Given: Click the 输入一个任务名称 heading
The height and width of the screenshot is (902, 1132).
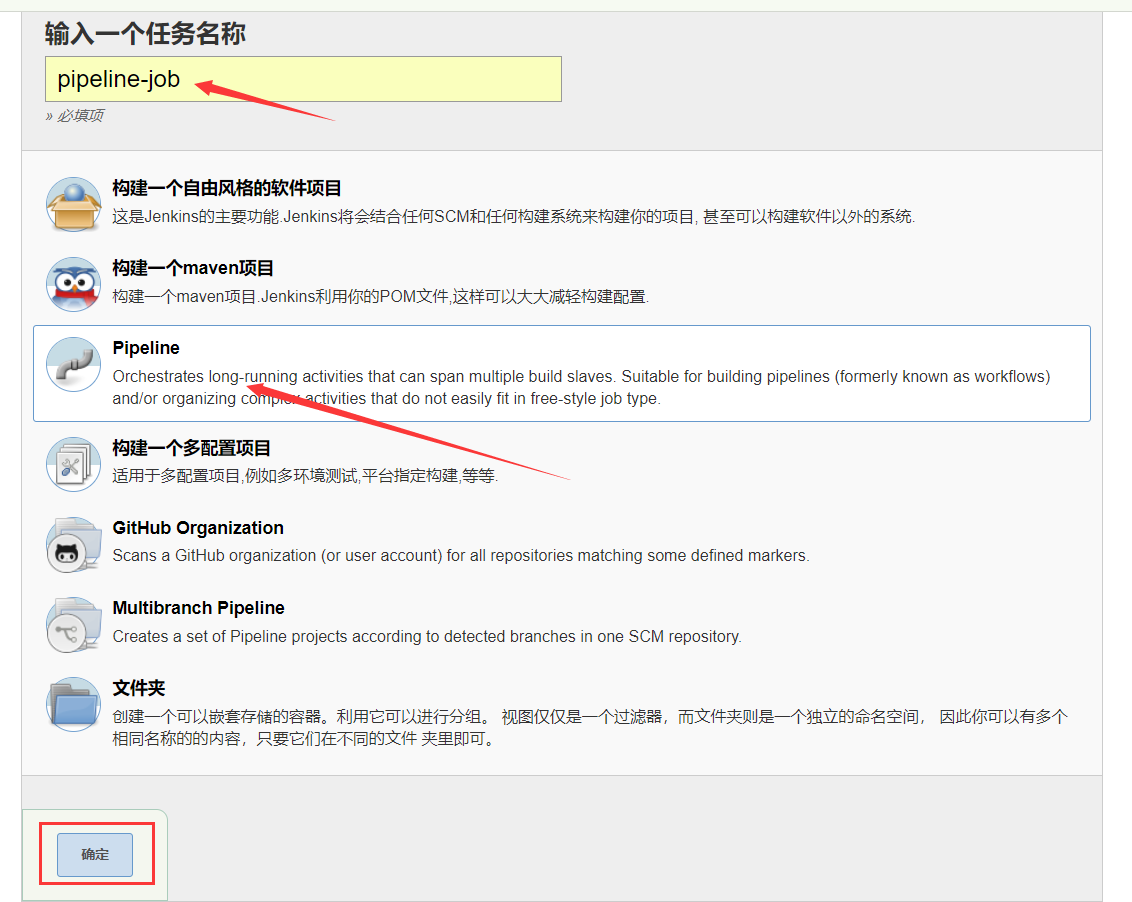Looking at the screenshot, I should click(145, 34).
